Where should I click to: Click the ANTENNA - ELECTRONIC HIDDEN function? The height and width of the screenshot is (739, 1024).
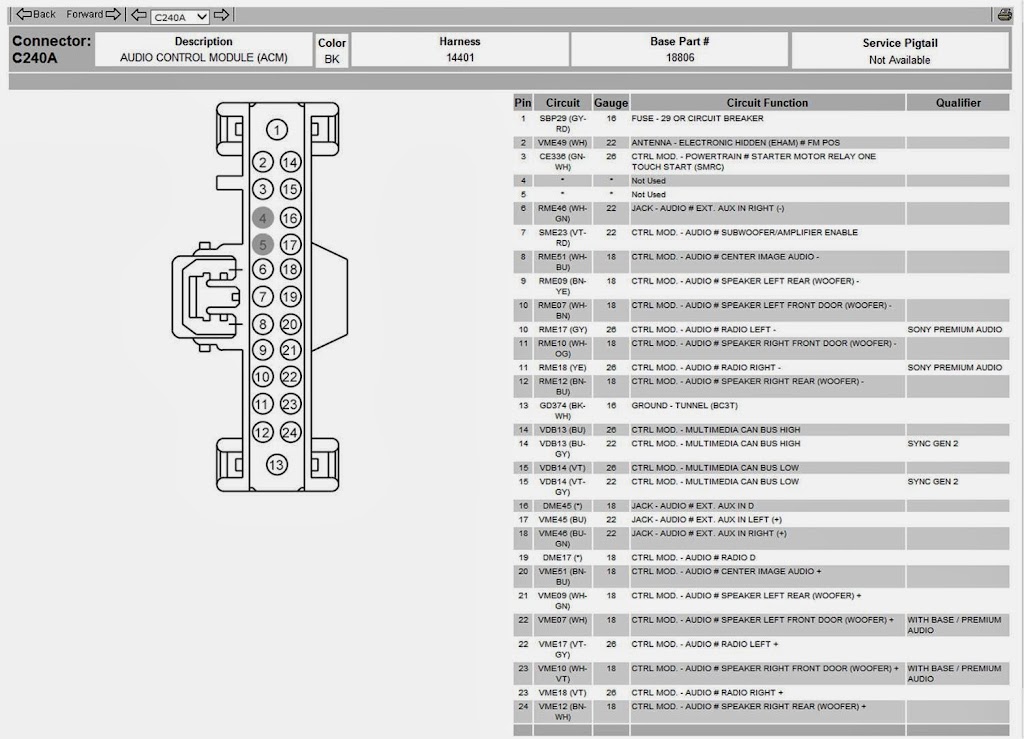[735, 142]
